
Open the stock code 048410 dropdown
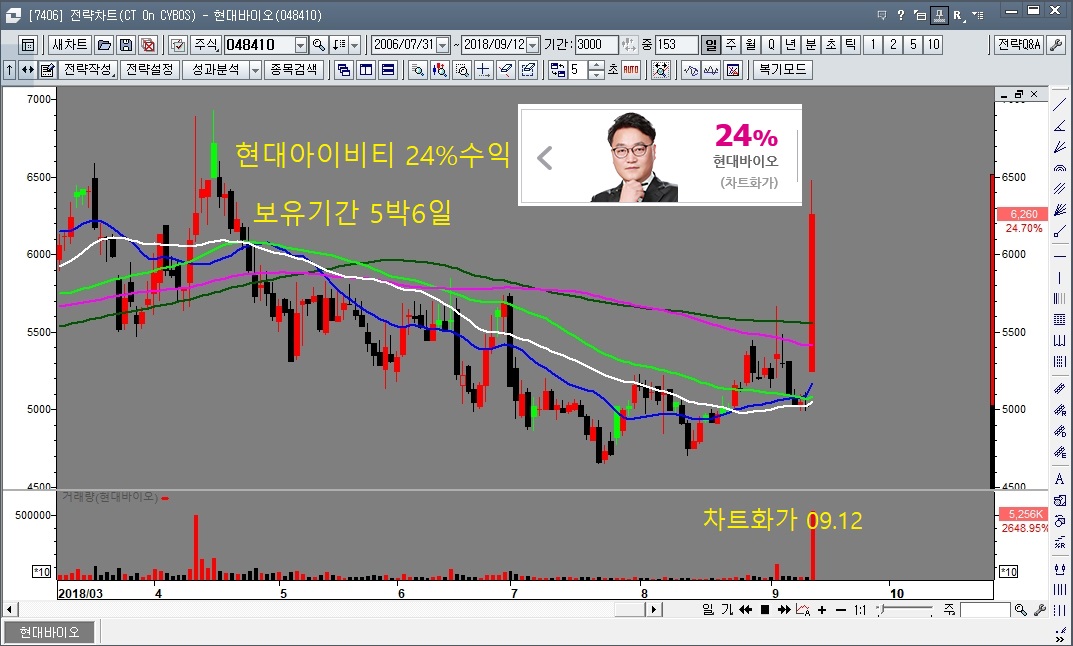pyautogui.click(x=301, y=45)
